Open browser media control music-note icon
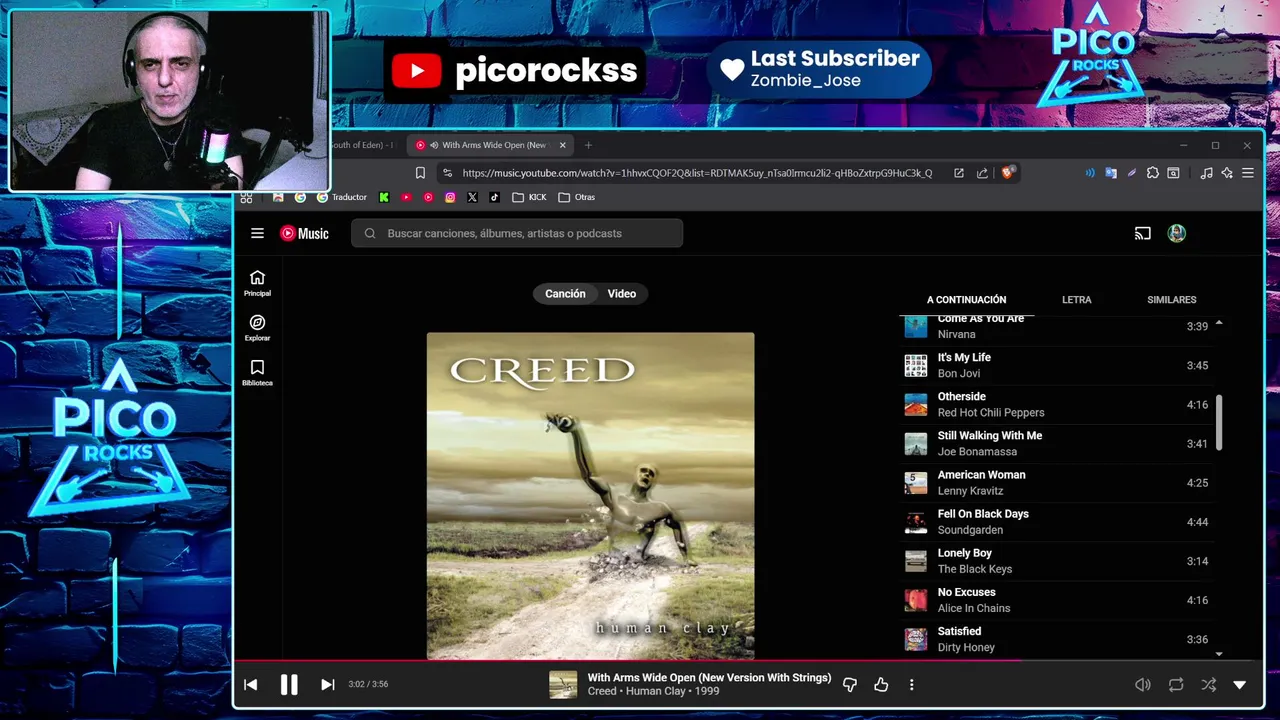The image size is (1280, 720). tap(1206, 173)
